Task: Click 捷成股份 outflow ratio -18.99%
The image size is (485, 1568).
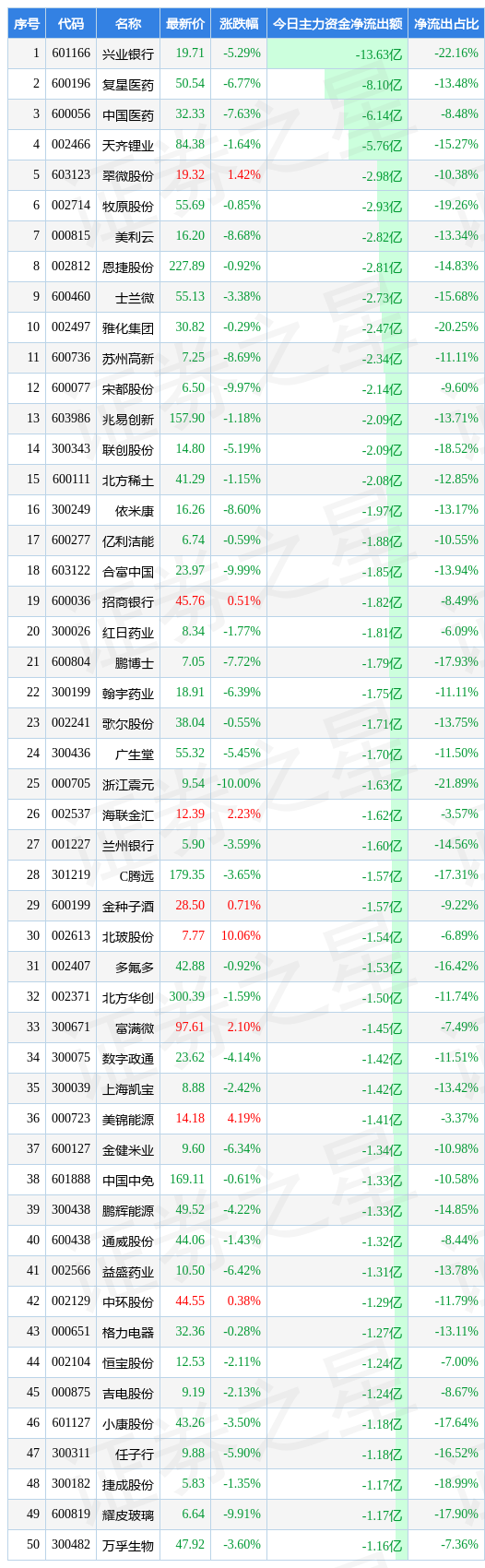Action: click(456, 1484)
